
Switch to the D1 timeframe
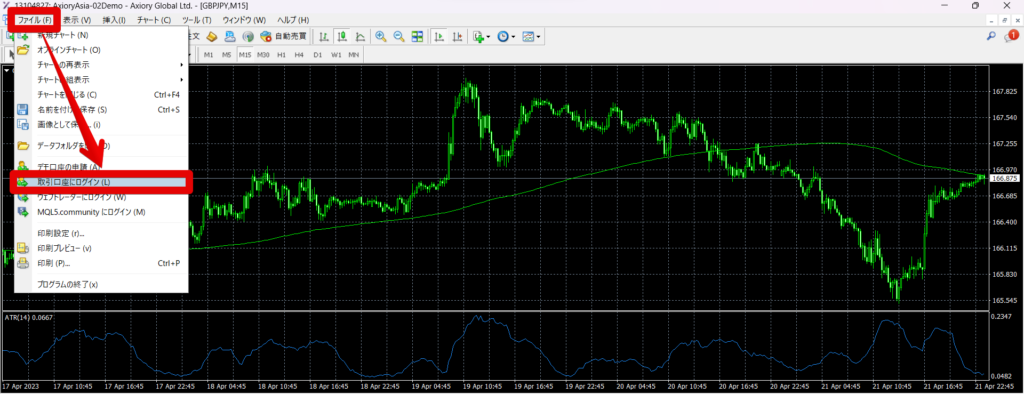click(317, 54)
